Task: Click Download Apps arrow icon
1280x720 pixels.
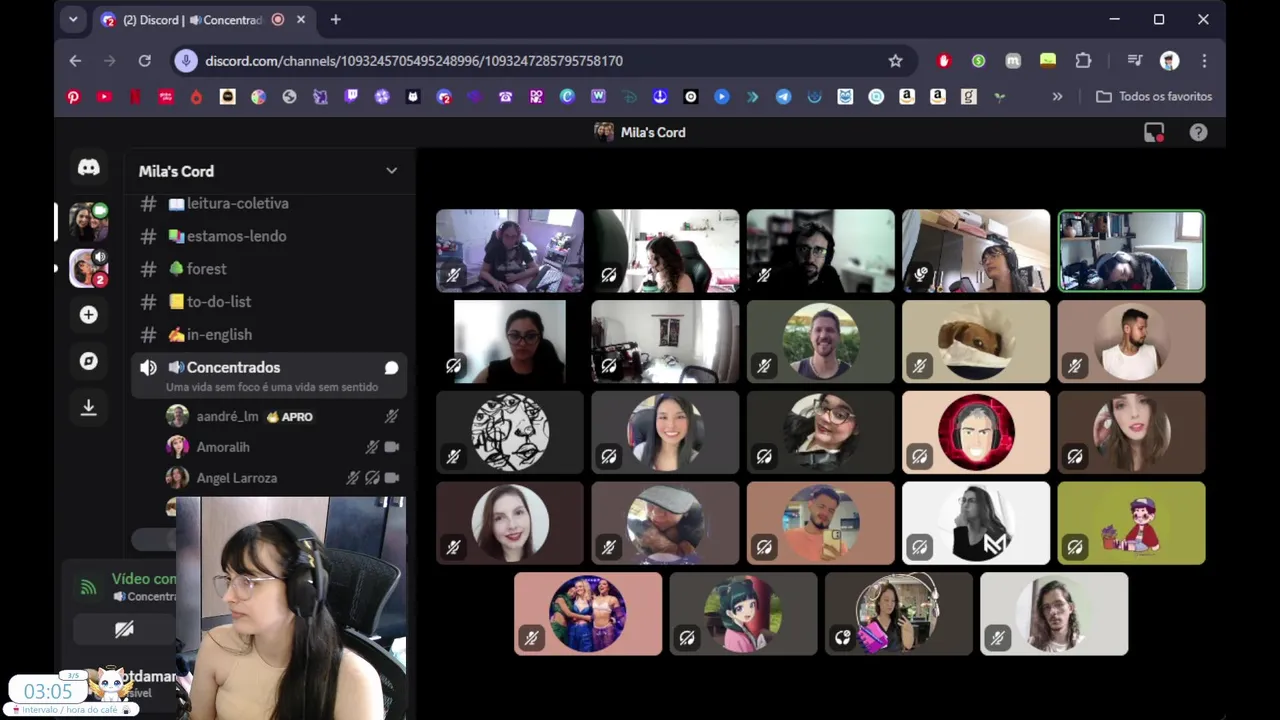Action: coord(89,407)
